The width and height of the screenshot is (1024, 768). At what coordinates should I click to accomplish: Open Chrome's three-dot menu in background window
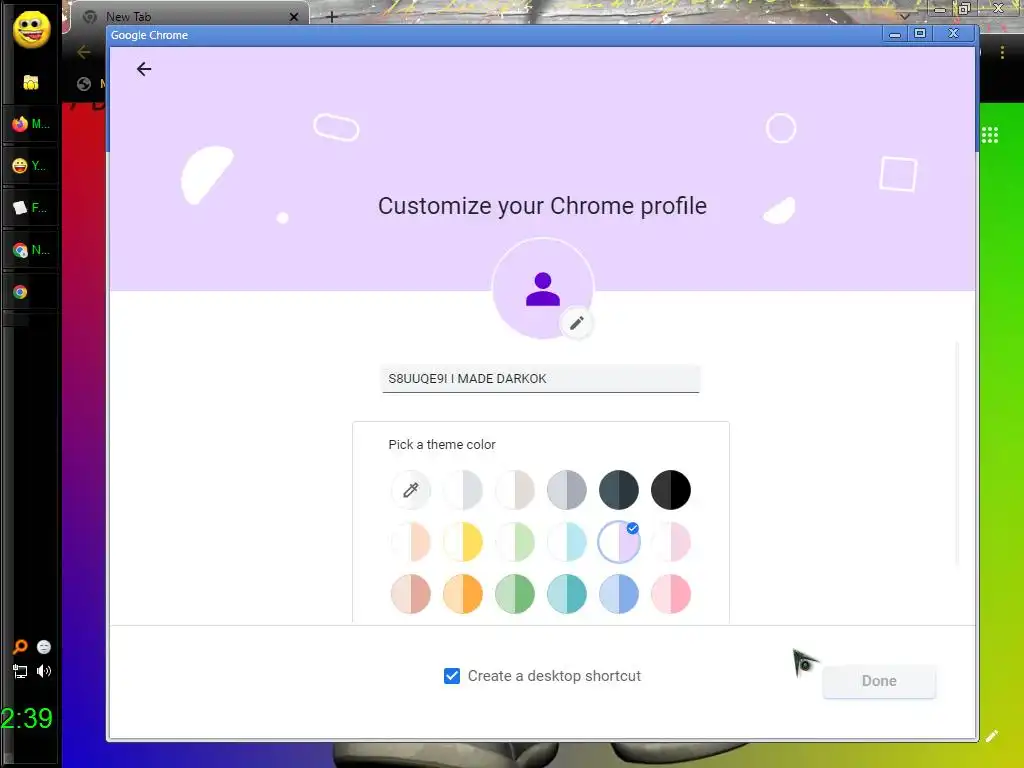(x=1002, y=52)
